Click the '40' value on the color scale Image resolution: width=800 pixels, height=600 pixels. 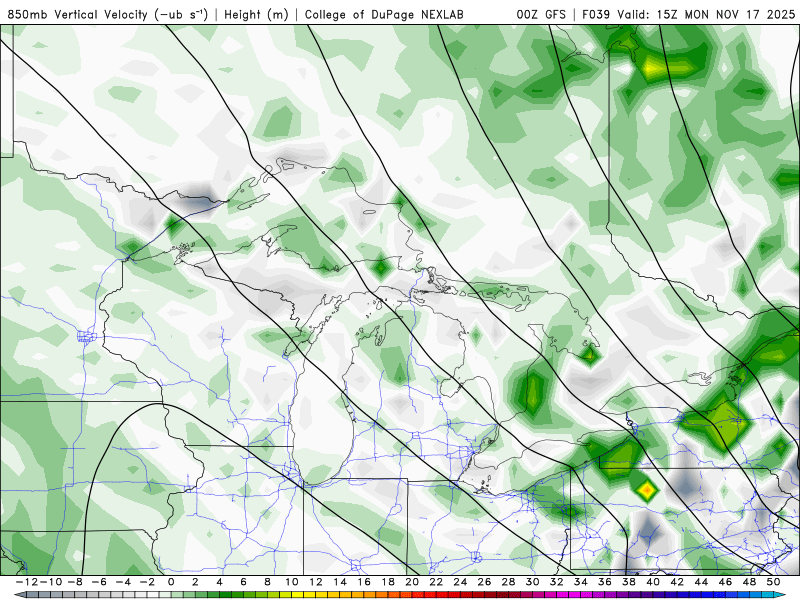(x=653, y=582)
